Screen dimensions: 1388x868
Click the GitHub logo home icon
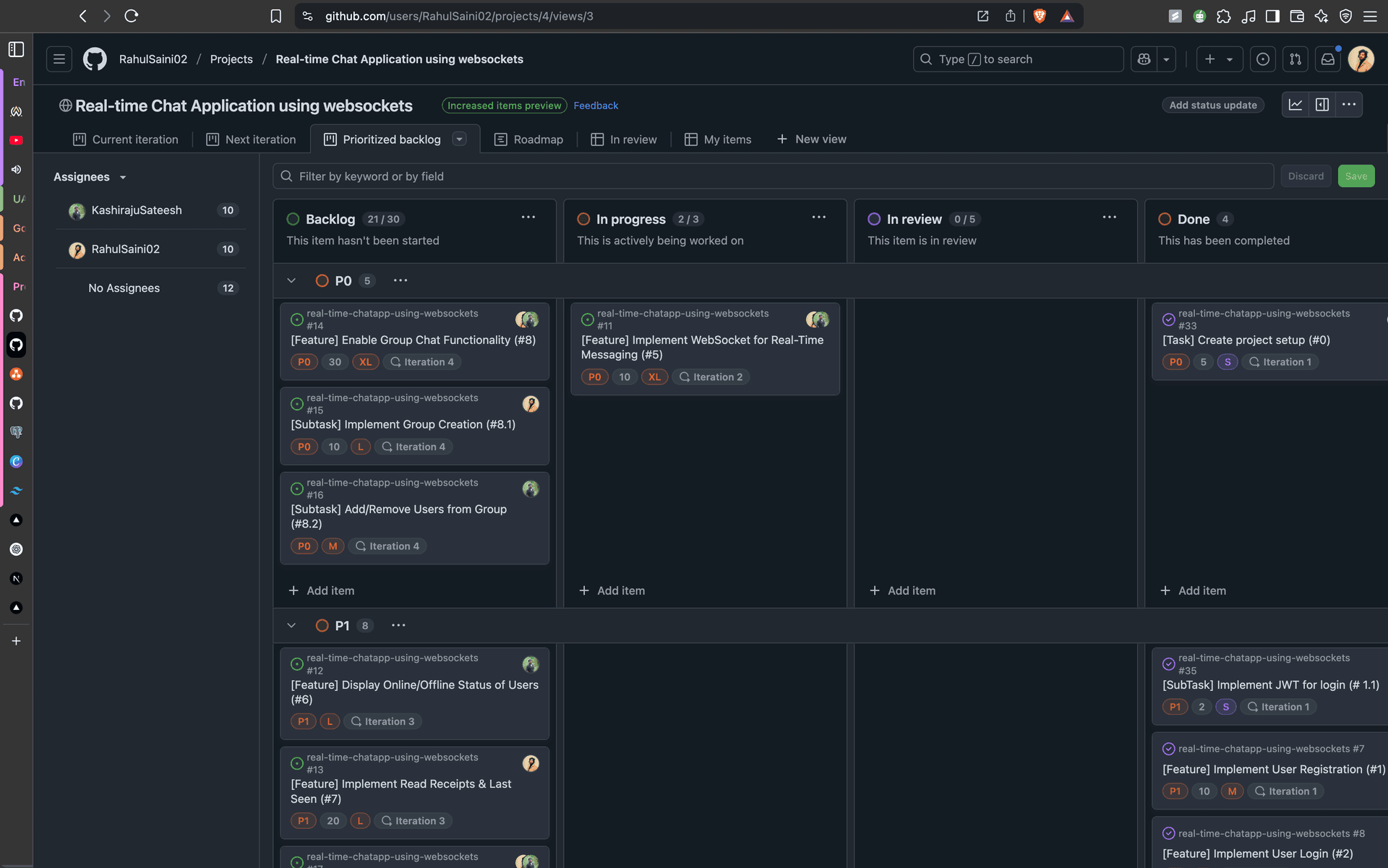tap(95, 59)
